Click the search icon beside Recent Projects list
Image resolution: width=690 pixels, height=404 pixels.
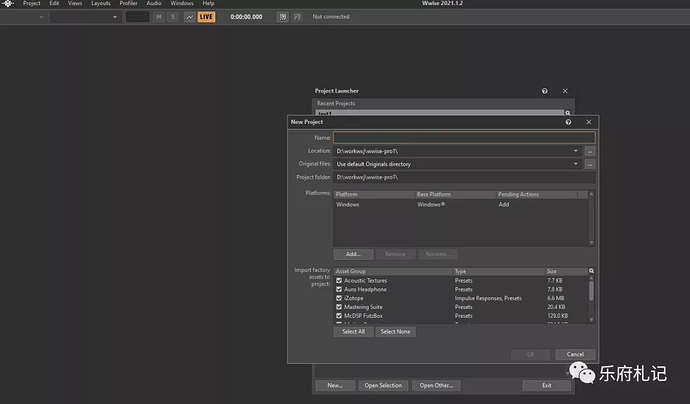point(567,113)
